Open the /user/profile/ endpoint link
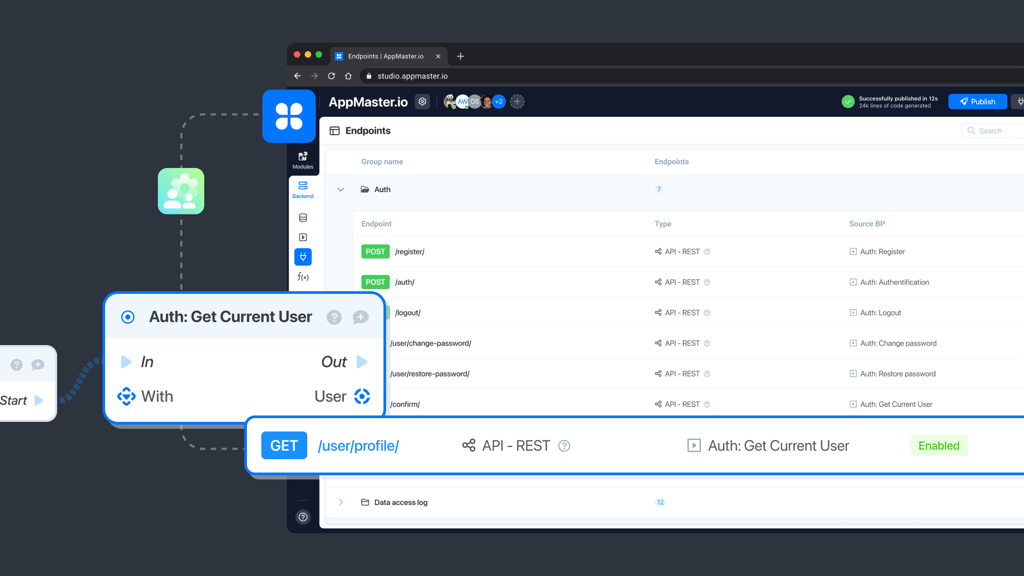The width and height of the screenshot is (1024, 576). 358,446
